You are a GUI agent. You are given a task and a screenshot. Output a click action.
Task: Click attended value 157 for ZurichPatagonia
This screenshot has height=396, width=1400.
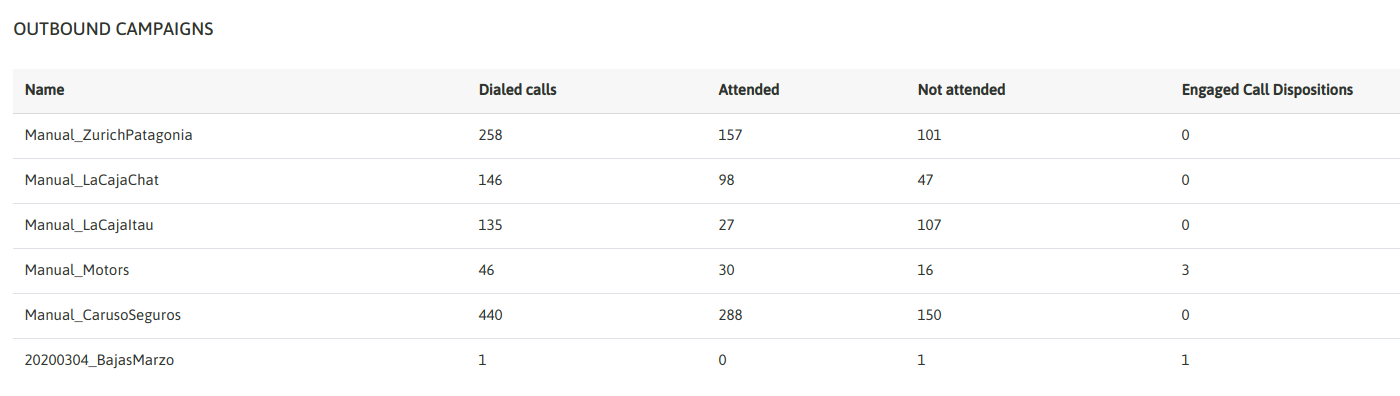coord(730,135)
